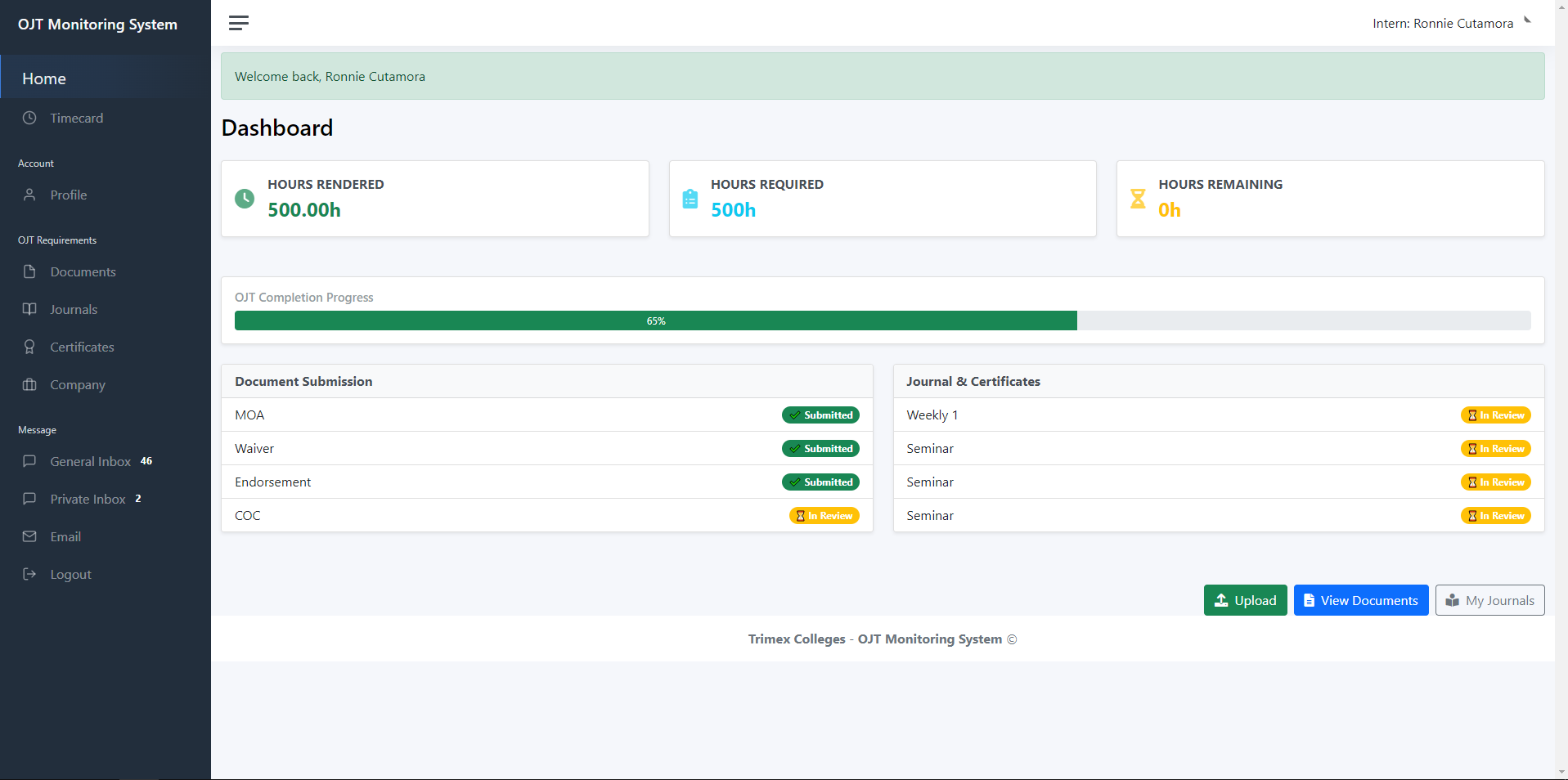
Task: Click the Company briefcase icon
Action: click(x=29, y=384)
